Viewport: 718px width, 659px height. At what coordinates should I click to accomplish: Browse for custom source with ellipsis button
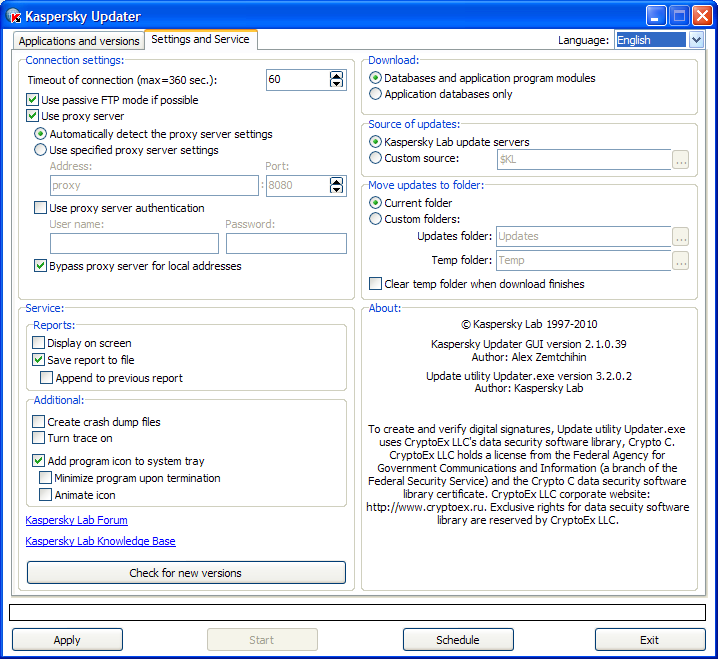click(x=680, y=160)
